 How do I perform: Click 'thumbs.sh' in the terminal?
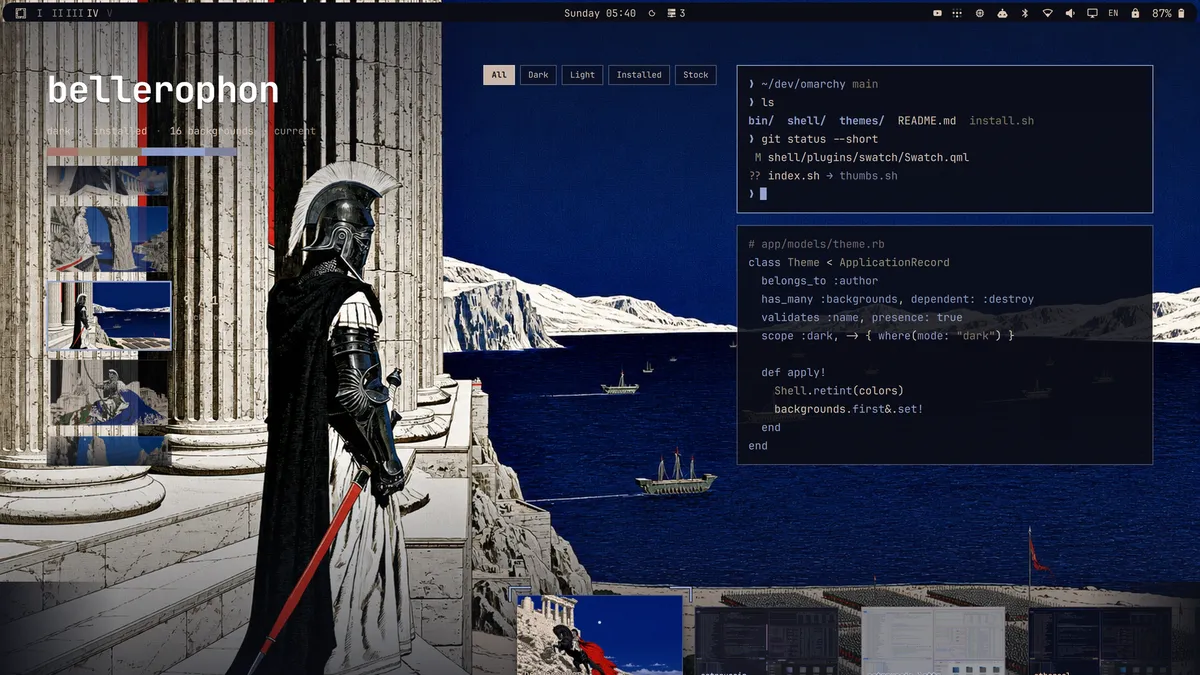click(868, 176)
